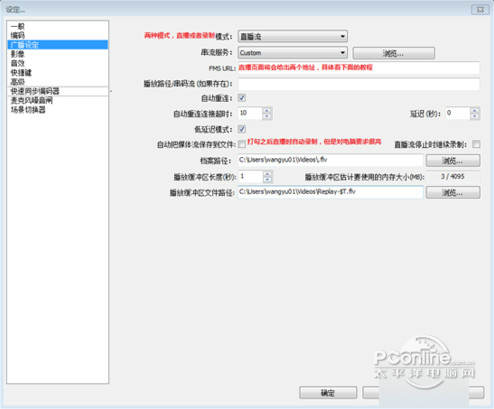The width and height of the screenshot is (494, 409).
Task: Click the 档案路径 text field
Action: (330, 160)
